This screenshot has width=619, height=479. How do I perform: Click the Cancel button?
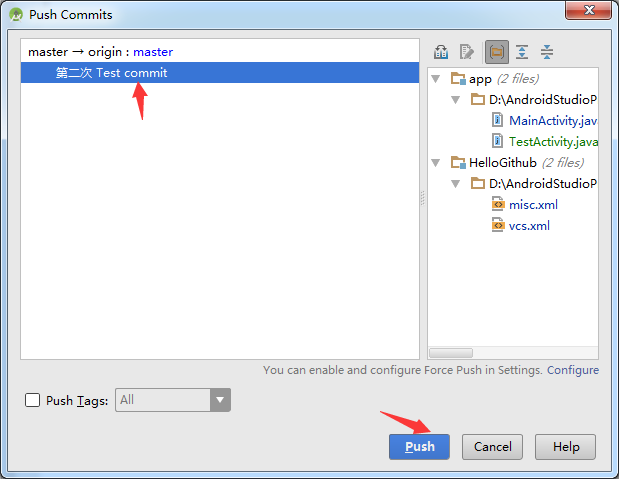492,447
